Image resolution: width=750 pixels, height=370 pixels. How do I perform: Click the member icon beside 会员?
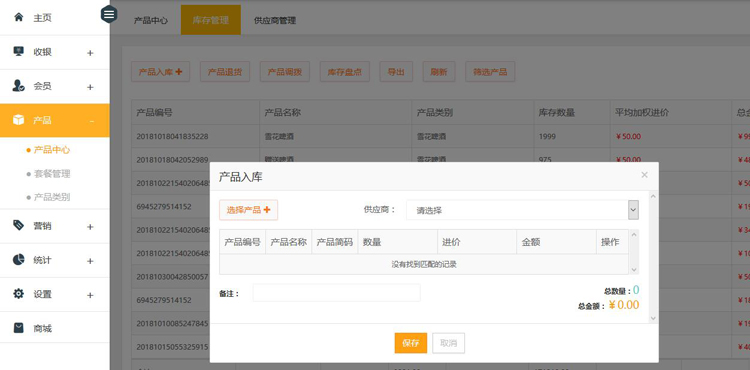pos(19,86)
